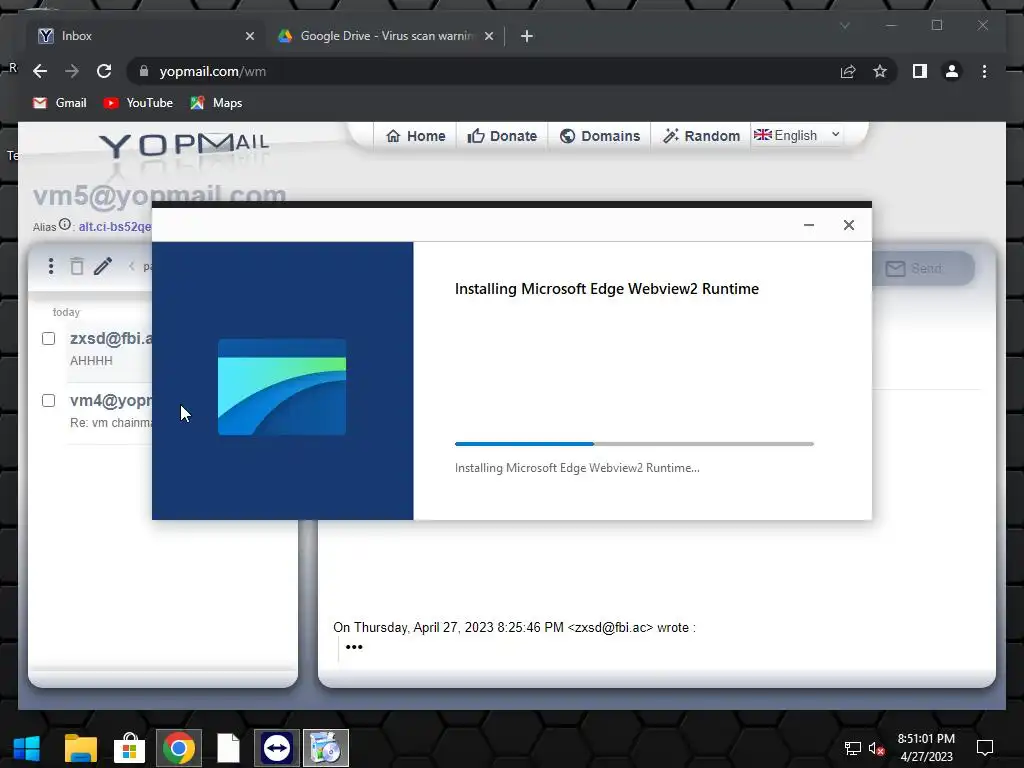Screen dimensions: 1024x768
Task: Reload the yopmail page
Action: (x=104, y=71)
